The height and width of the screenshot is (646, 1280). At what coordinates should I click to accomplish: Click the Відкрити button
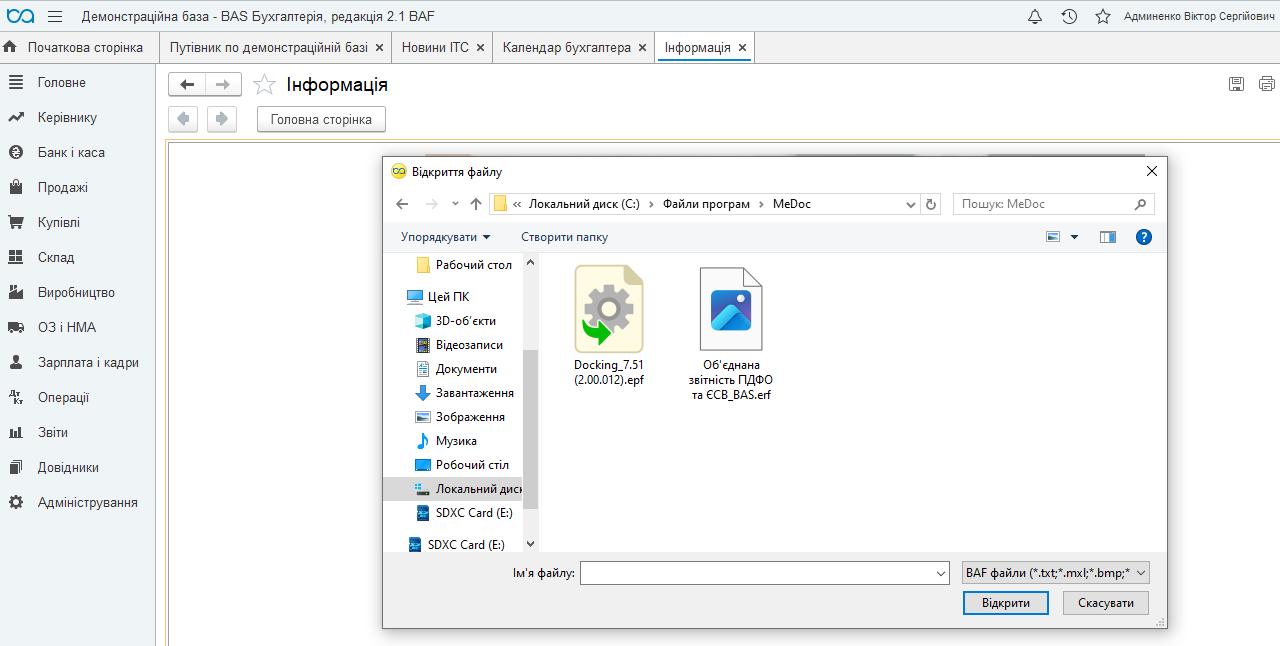1005,603
